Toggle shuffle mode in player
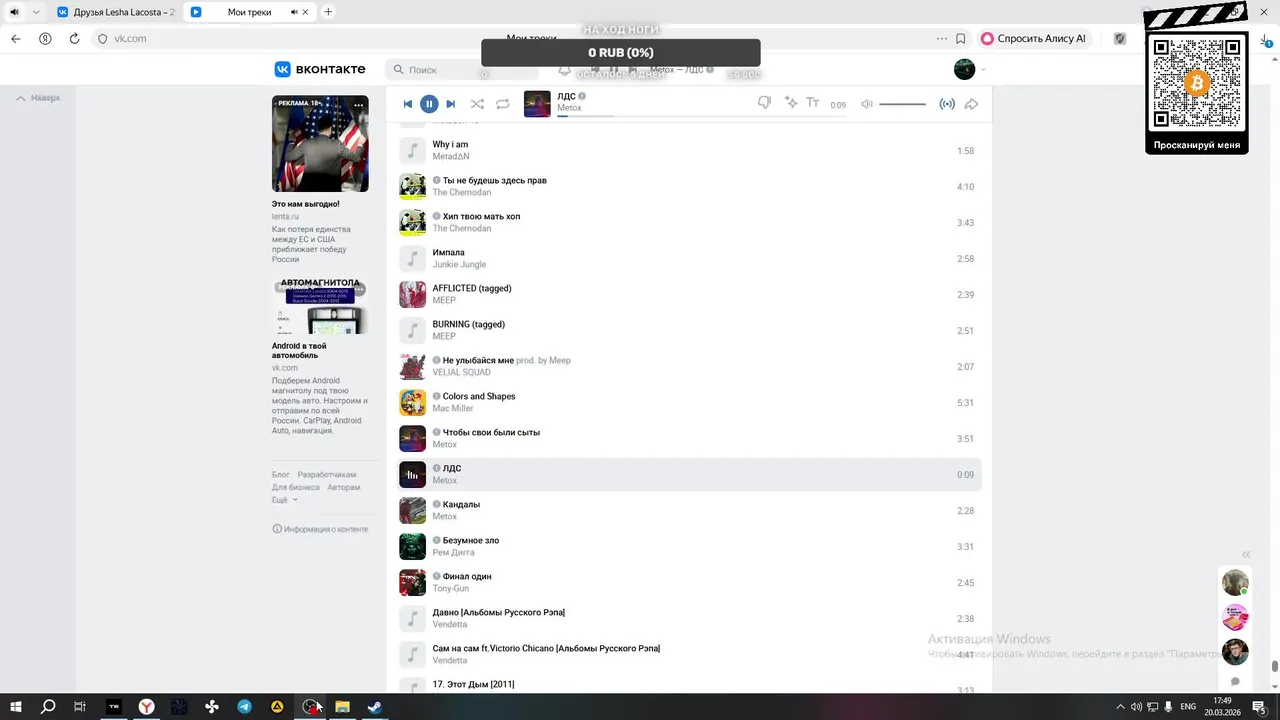 [477, 104]
